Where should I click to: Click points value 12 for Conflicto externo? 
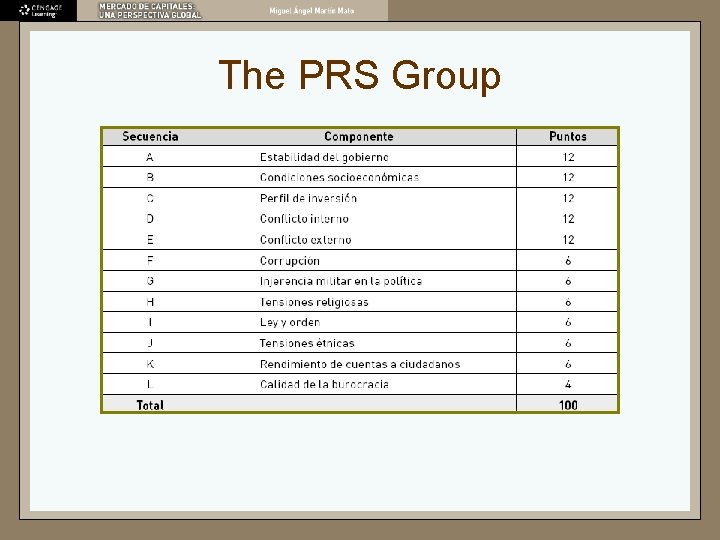click(568, 240)
